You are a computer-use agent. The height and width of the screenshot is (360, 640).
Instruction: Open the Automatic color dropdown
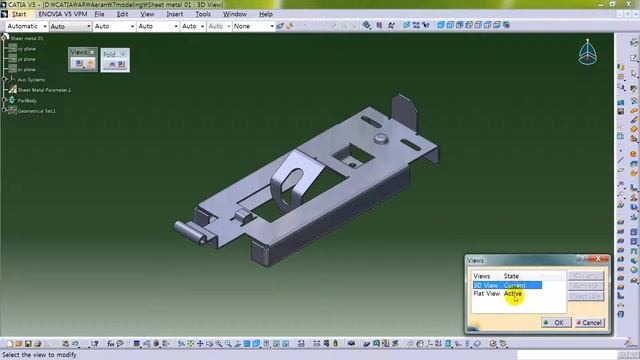point(27,26)
